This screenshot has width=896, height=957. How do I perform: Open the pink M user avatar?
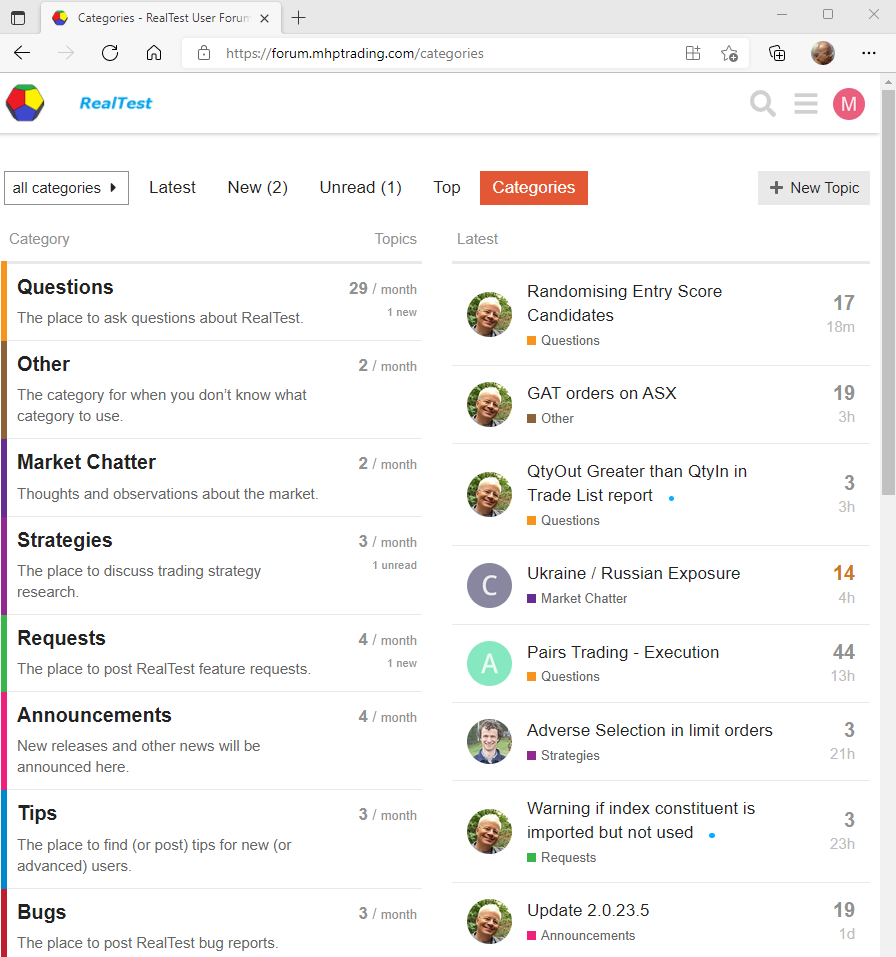coord(848,104)
